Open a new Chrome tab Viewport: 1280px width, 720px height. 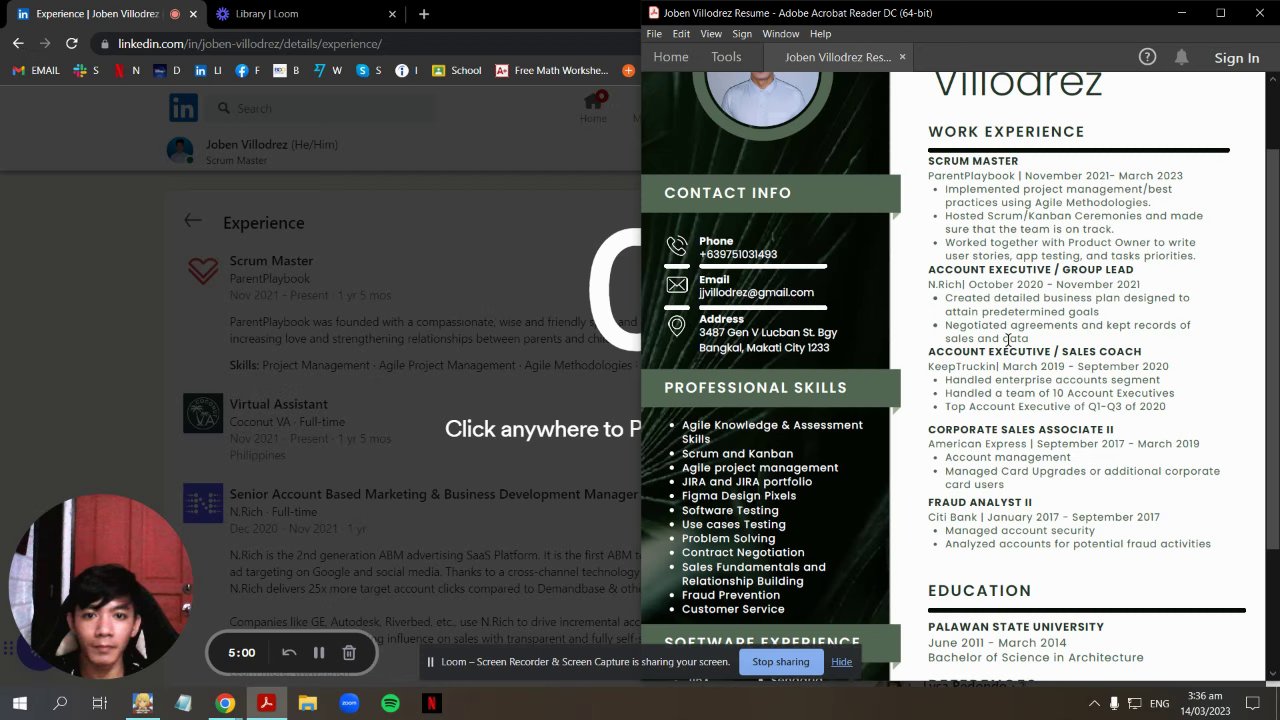tap(424, 14)
